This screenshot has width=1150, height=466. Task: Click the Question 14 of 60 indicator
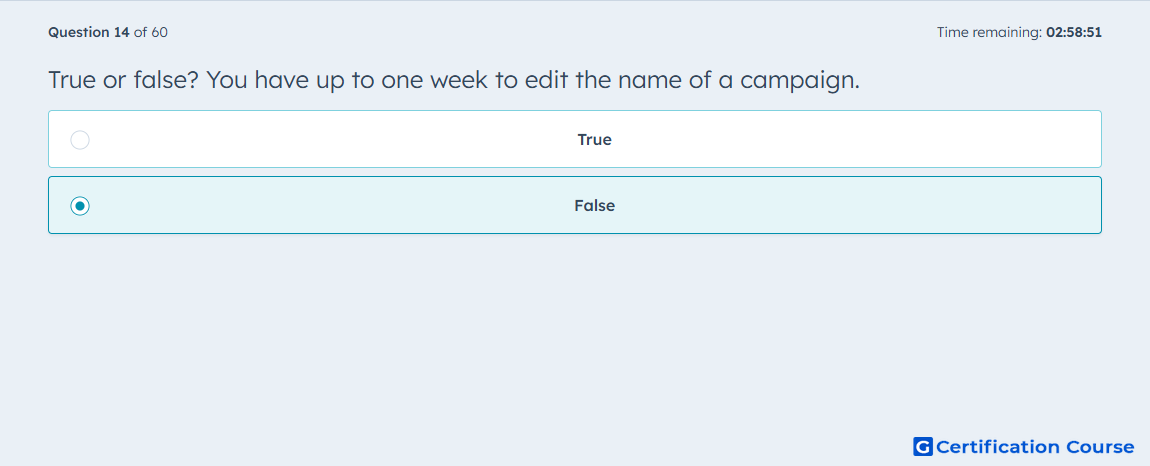[x=108, y=32]
